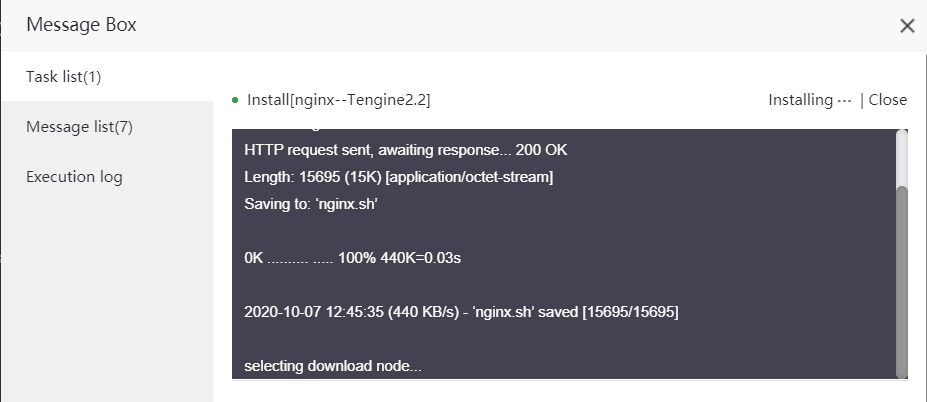Click the "Length: 15695 (15K)" log line

point(398,177)
